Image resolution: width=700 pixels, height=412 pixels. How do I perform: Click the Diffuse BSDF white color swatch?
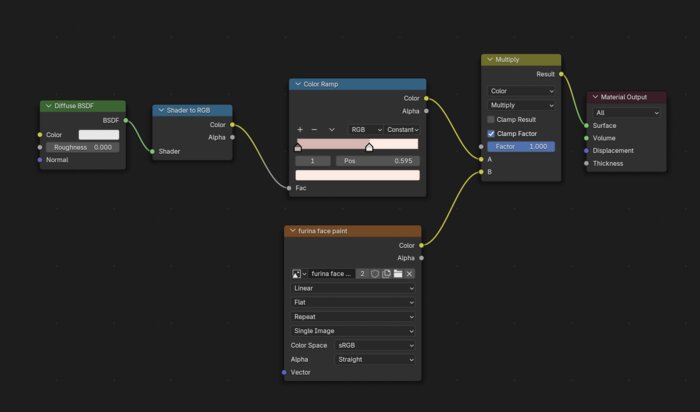(99, 134)
